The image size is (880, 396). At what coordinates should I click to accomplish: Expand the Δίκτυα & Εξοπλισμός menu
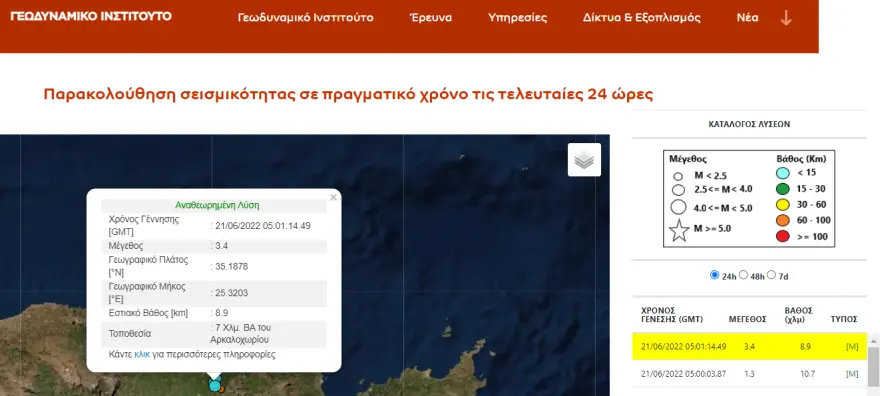[x=641, y=17]
